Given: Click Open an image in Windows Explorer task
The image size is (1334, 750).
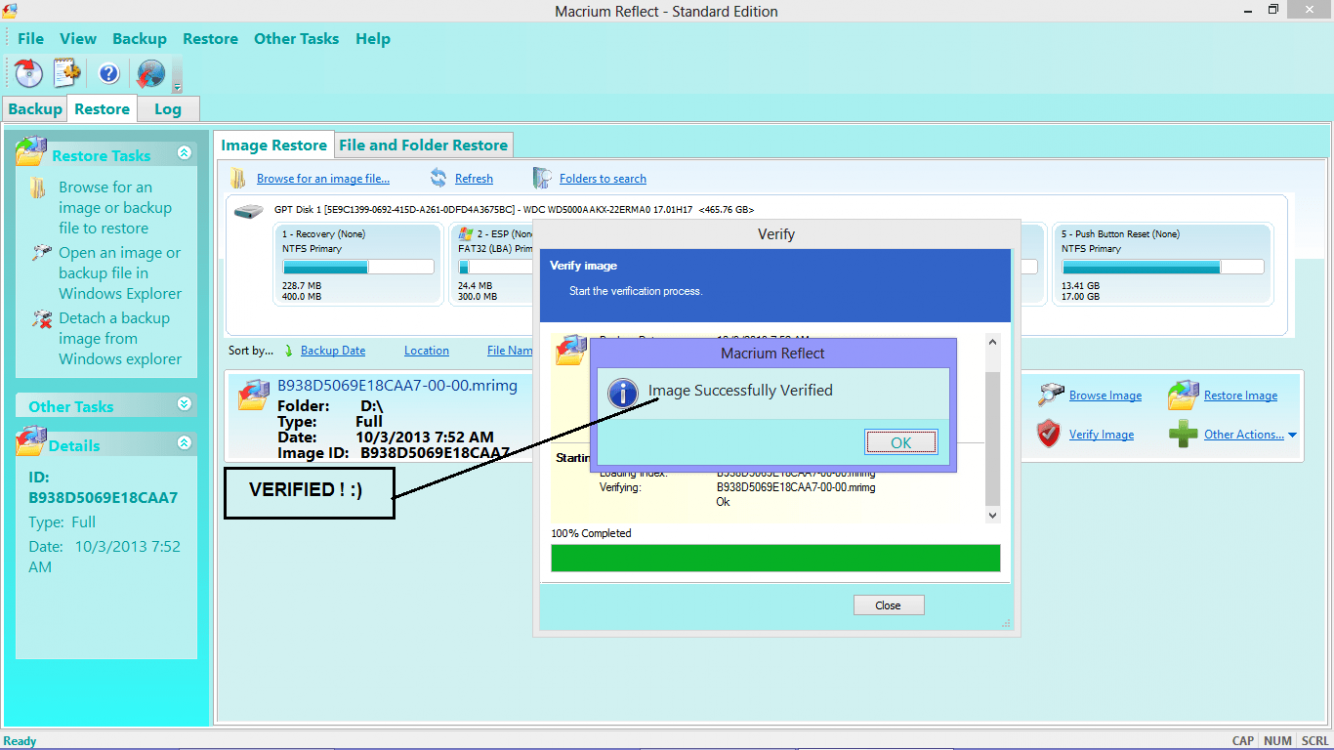Looking at the screenshot, I should click(x=120, y=273).
